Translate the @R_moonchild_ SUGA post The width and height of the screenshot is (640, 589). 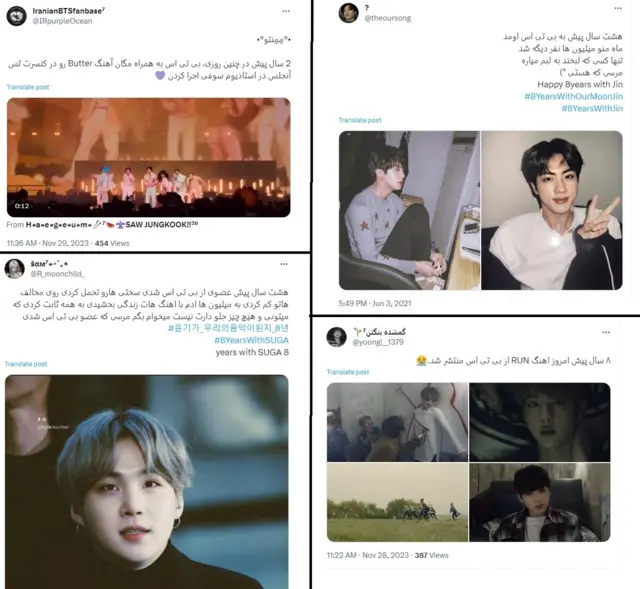pyautogui.click(x=26, y=364)
